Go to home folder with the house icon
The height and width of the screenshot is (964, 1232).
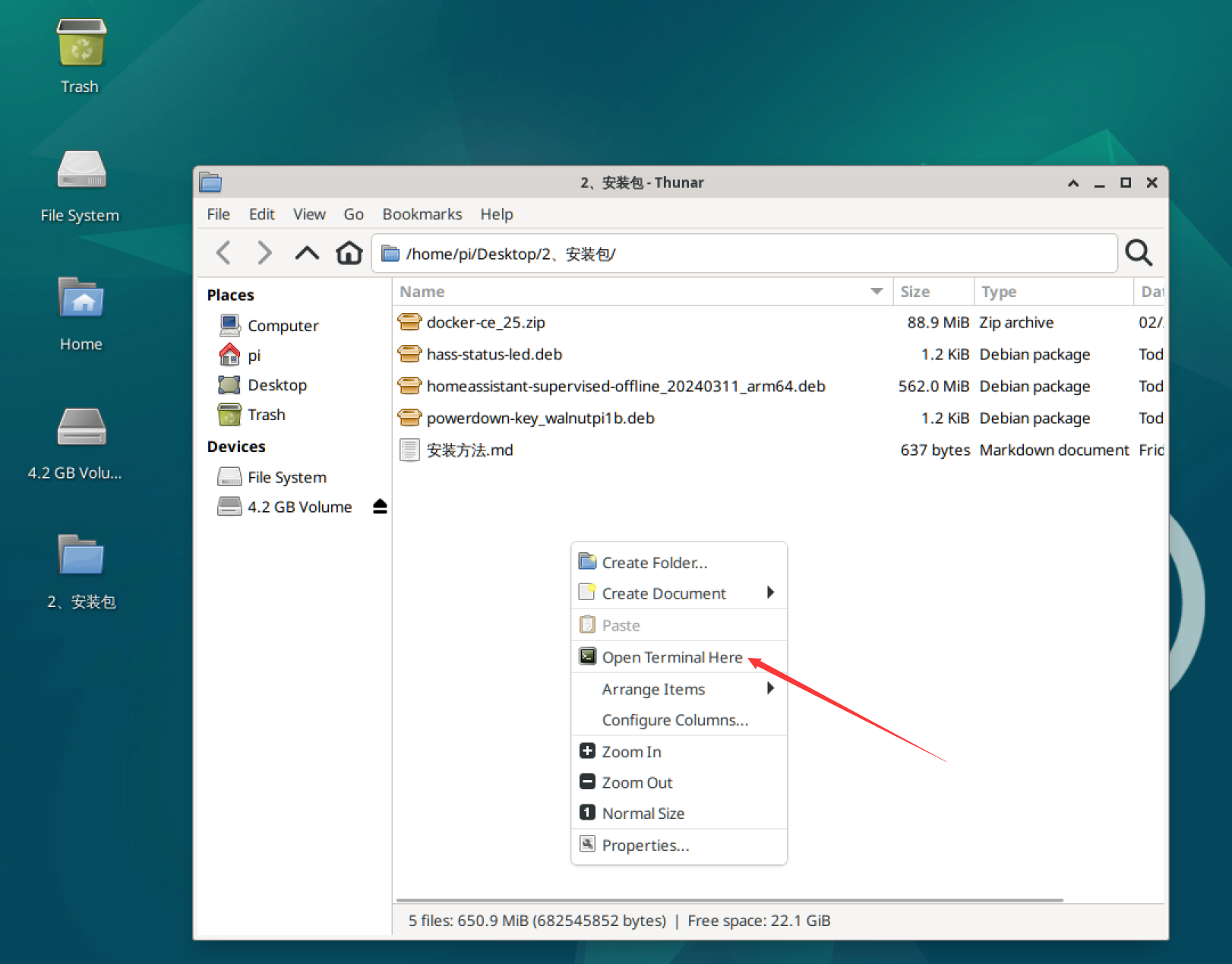[349, 252]
